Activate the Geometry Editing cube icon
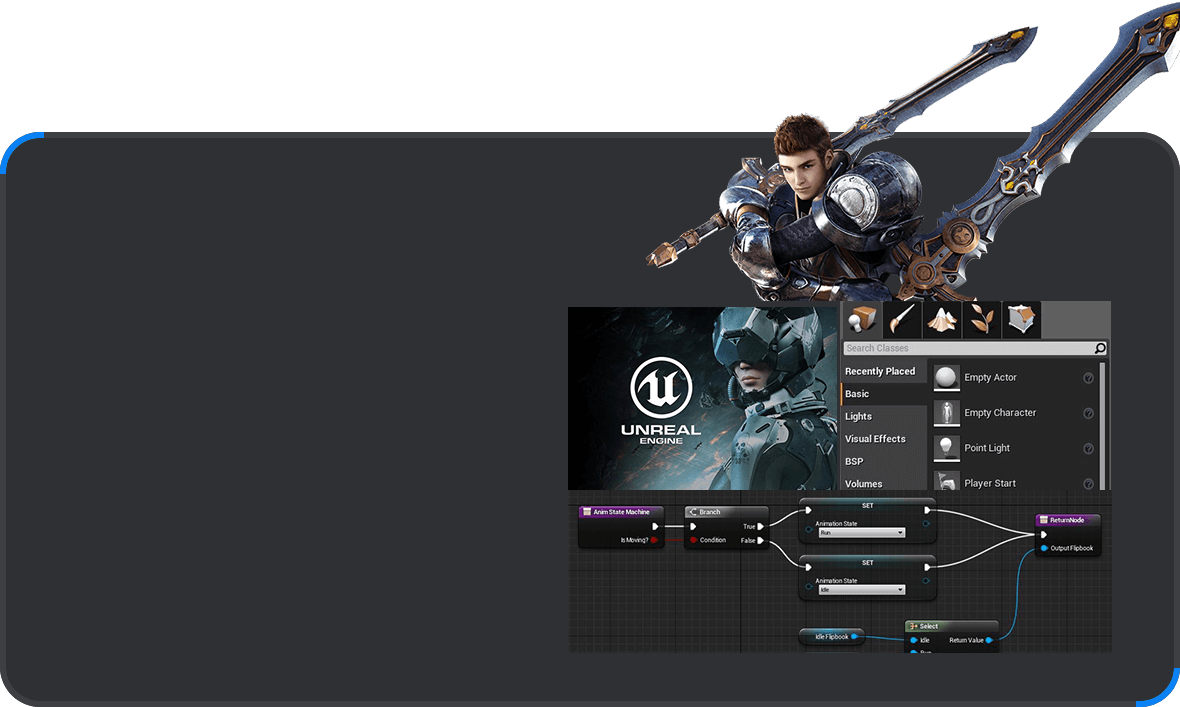 coord(1021,320)
